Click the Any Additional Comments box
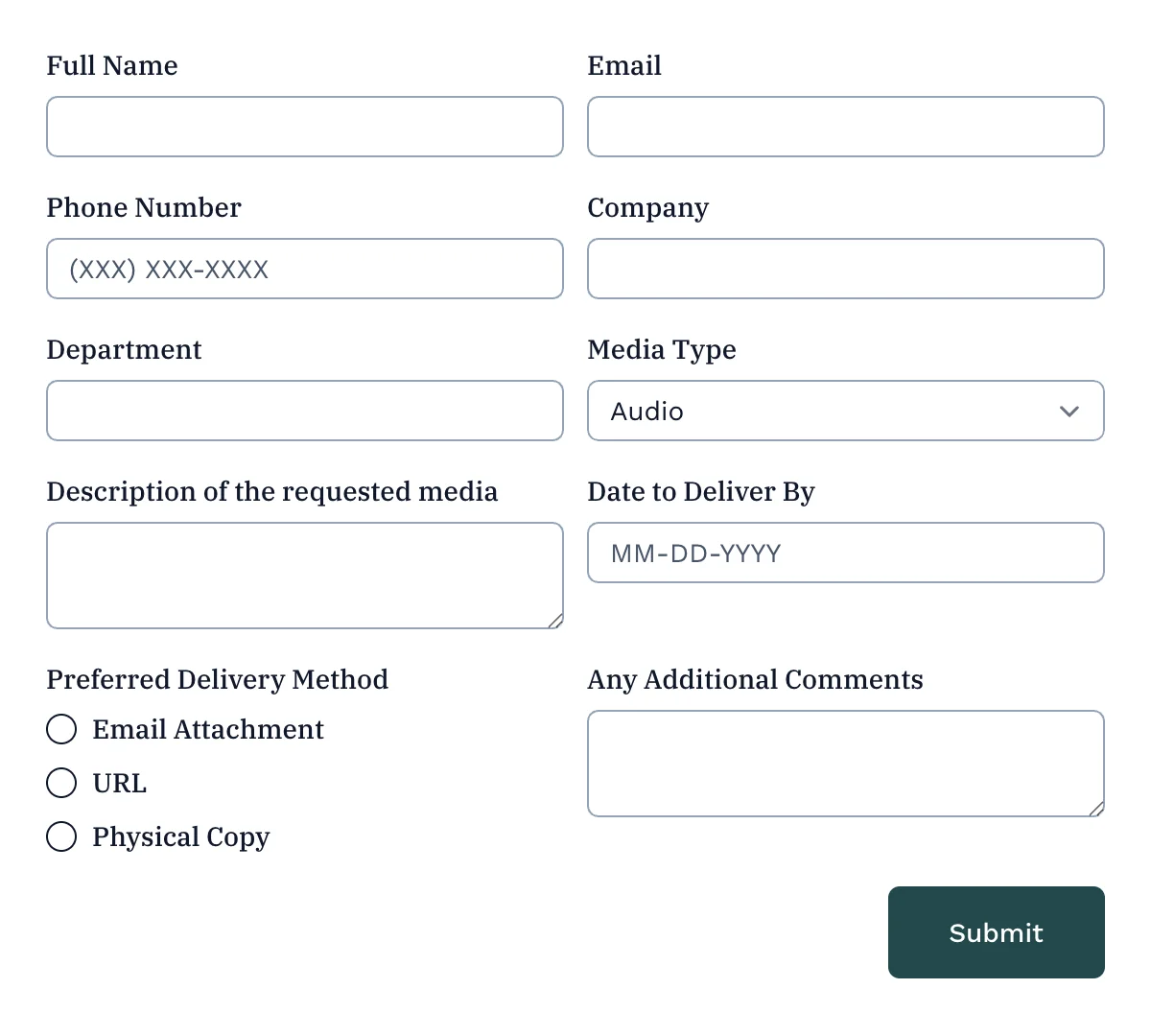The height and width of the screenshot is (1036, 1151). (845, 764)
